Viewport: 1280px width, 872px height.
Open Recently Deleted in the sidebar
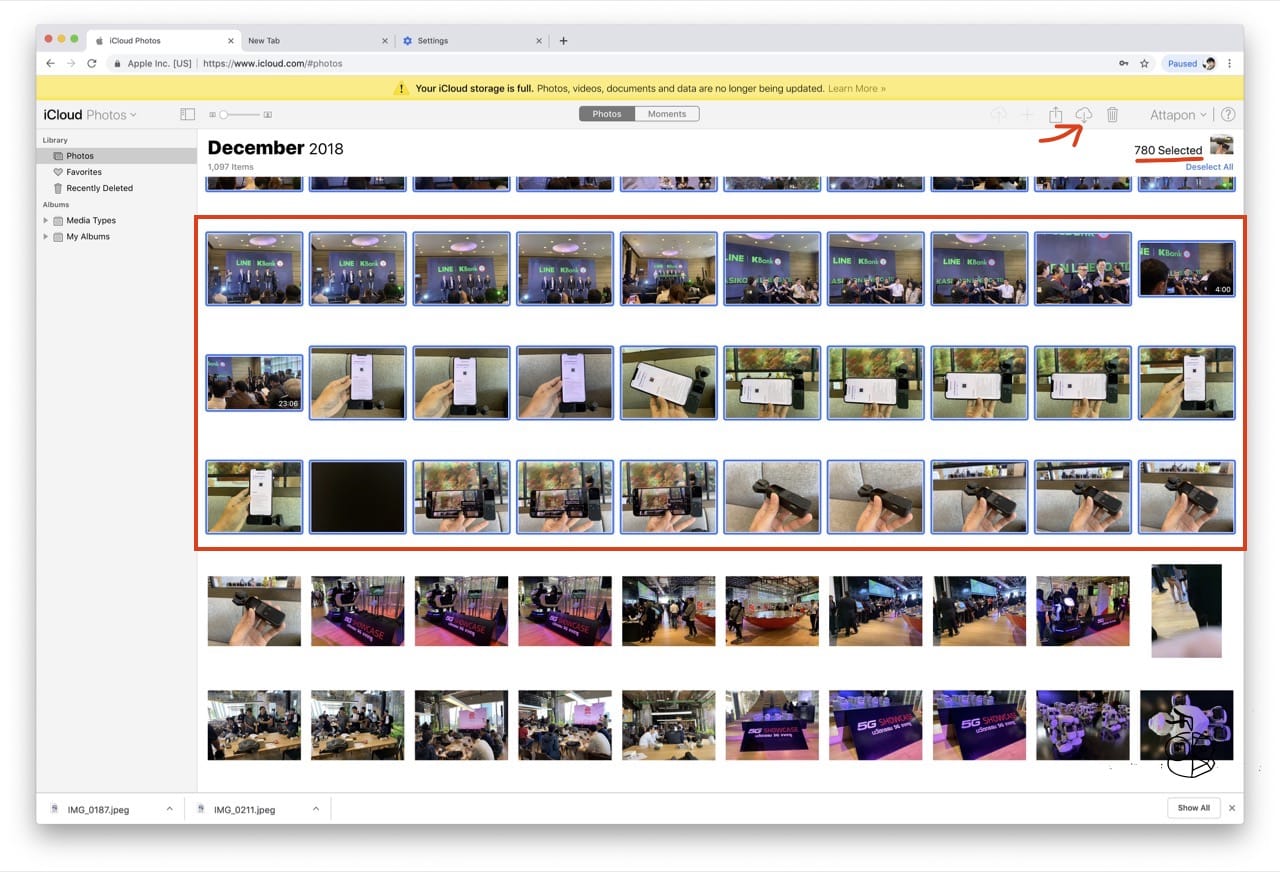tap(100, 187)
